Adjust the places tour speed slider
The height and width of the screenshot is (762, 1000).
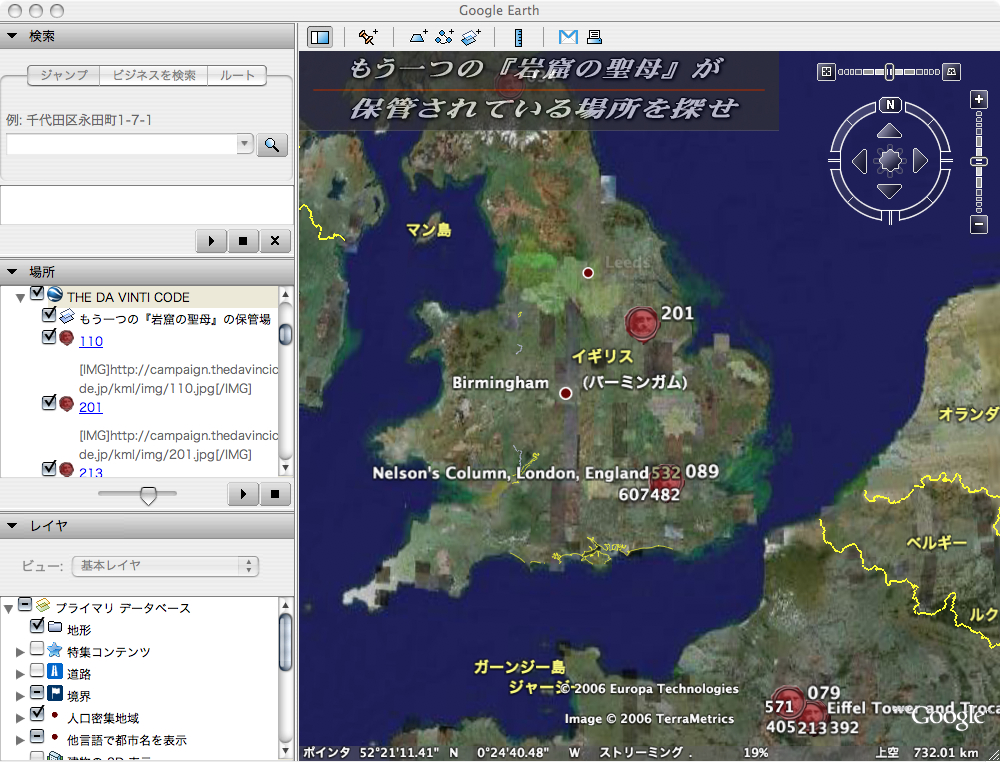[x=148, y=495]
